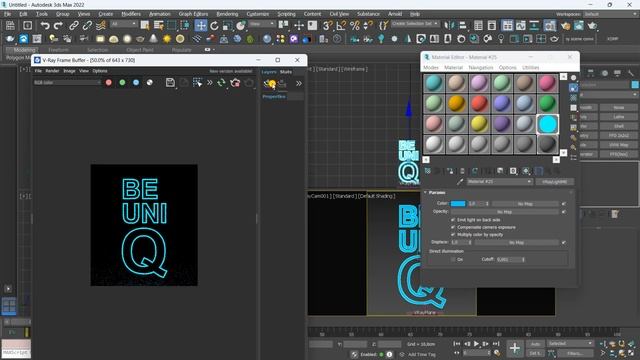Click the Key Mode add keys plus button
Viewport: 640px width, 360px height.
(x=515, y=348)
